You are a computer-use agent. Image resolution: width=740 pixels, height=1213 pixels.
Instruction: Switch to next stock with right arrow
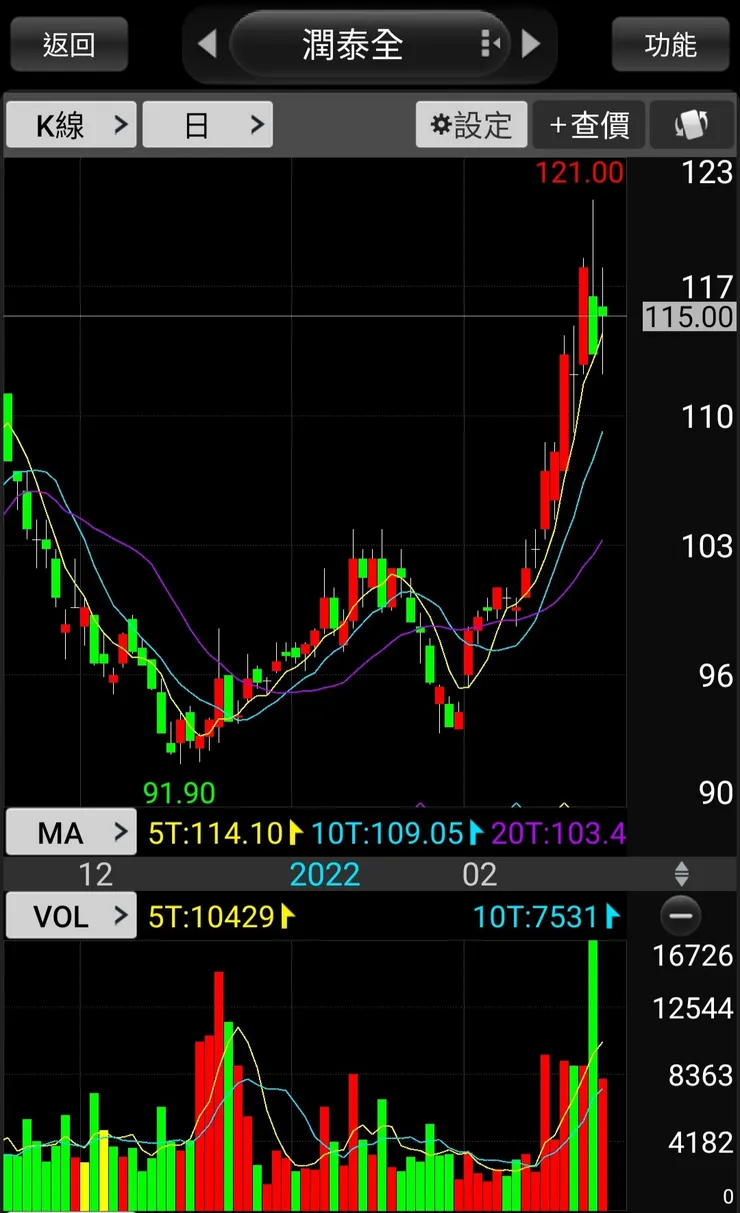click(x=531, y=44)
